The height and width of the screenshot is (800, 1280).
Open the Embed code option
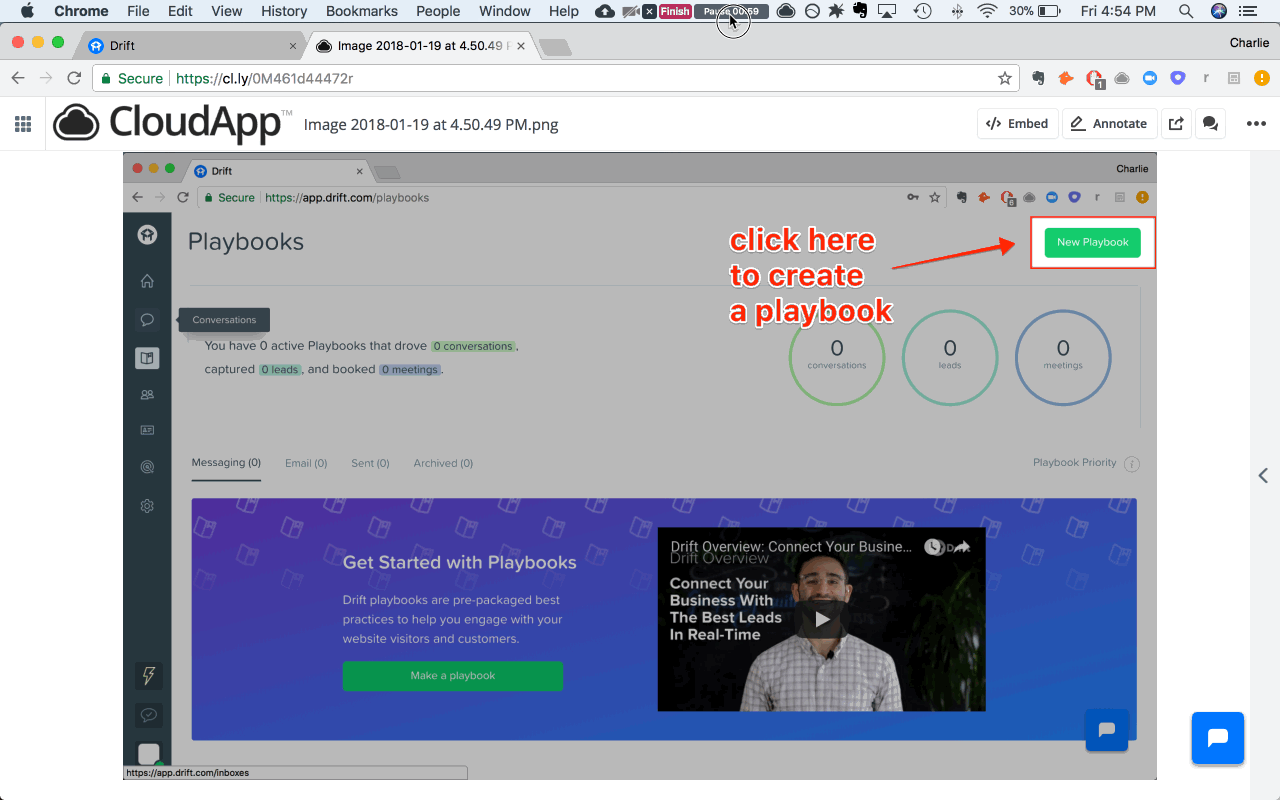pyautogui.click(x=1017, y=124)
